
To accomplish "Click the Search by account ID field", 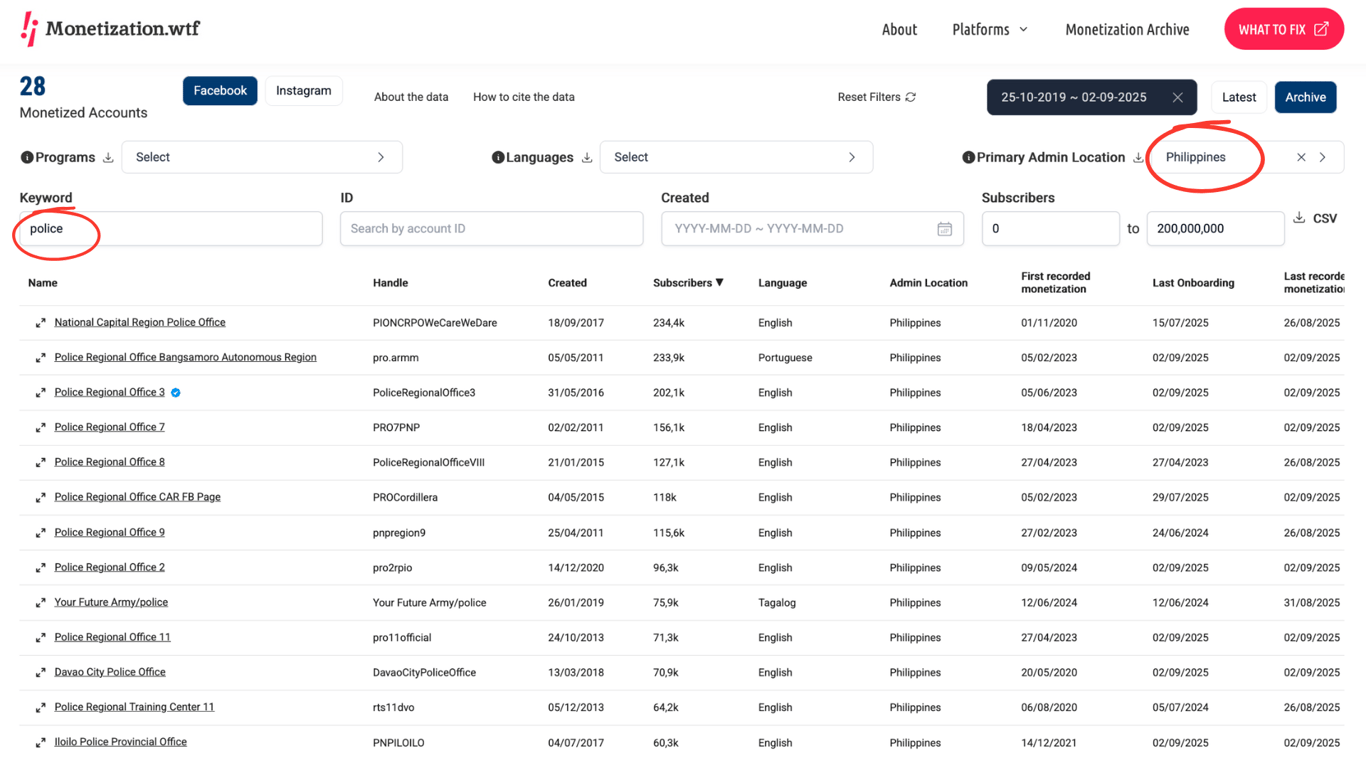I will click(491, 229).
